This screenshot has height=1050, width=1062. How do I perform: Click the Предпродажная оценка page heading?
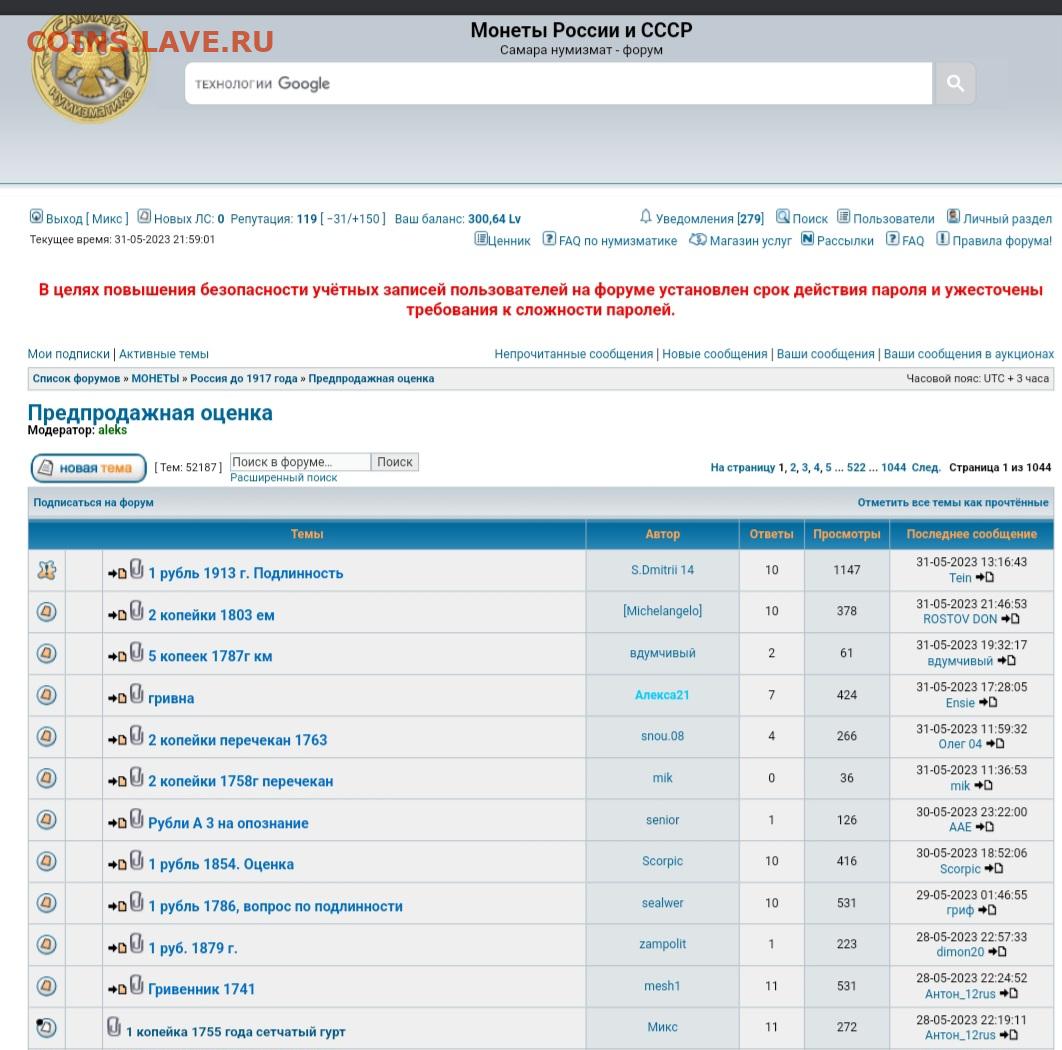point(150,413)
